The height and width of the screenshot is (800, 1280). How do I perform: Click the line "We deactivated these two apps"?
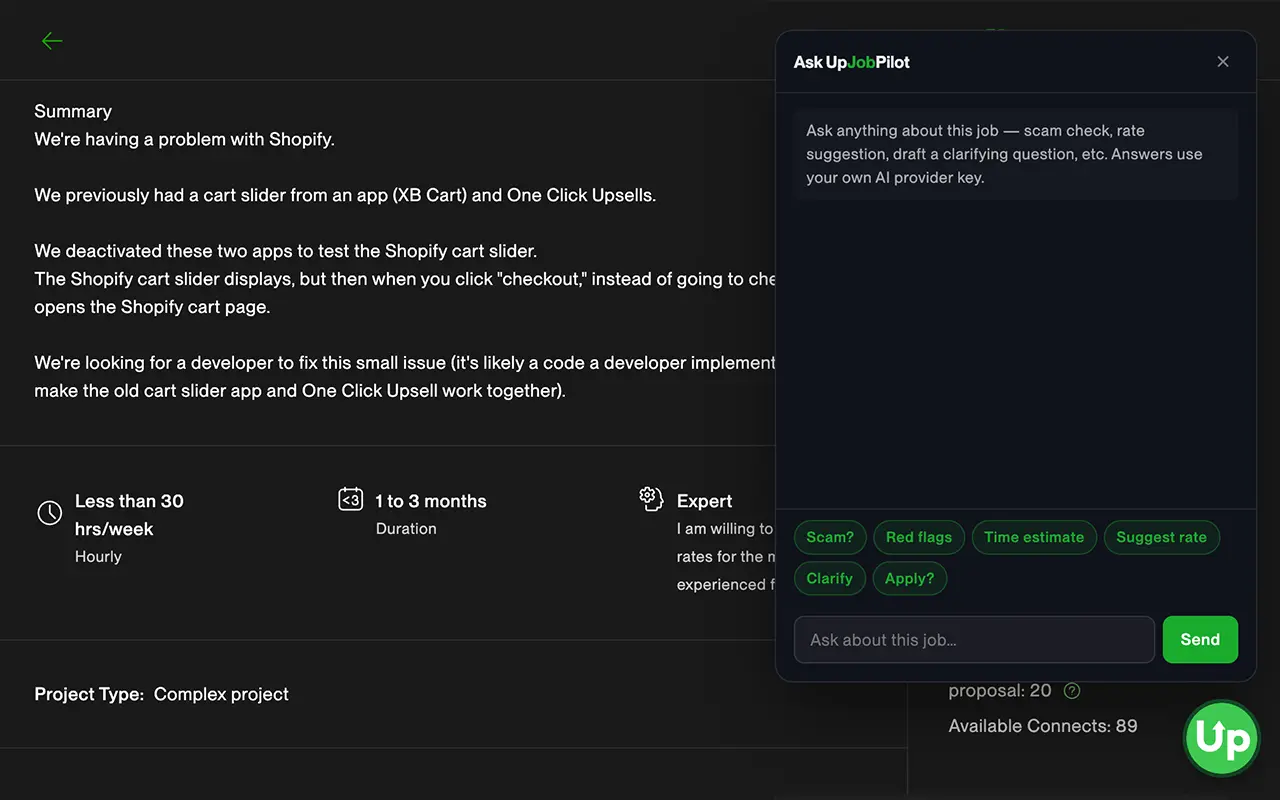coord(286,251)
